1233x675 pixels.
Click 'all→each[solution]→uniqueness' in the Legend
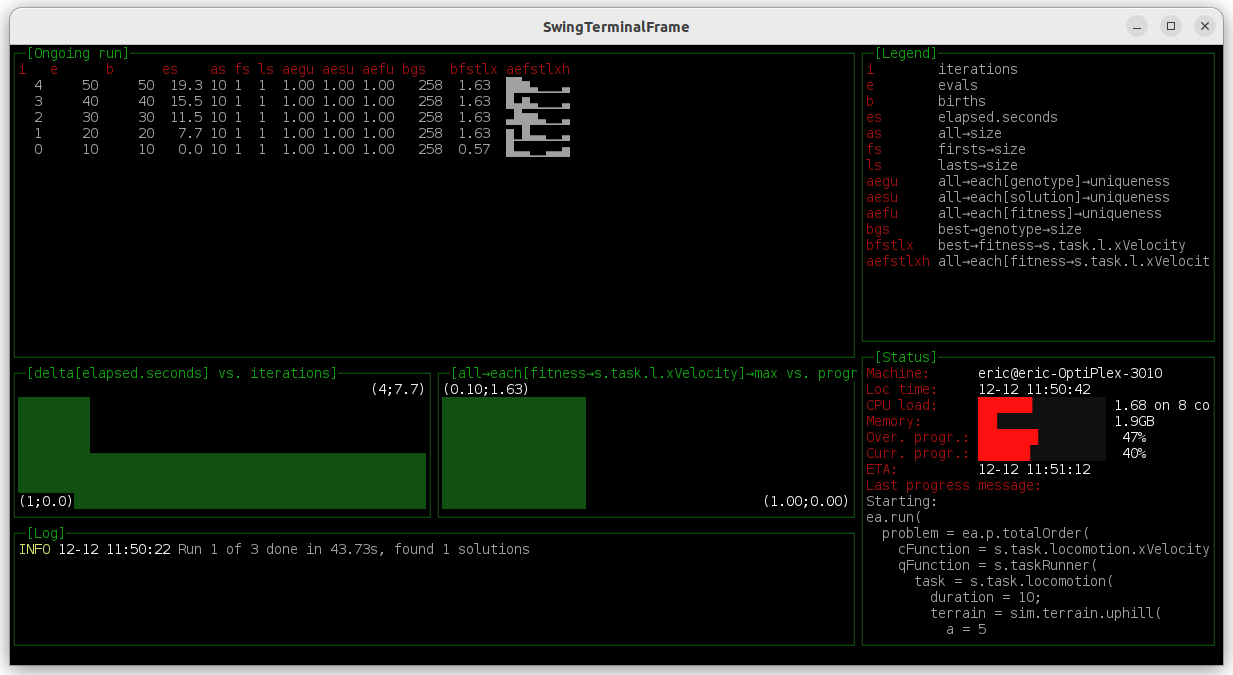[x=1054, y=197]
